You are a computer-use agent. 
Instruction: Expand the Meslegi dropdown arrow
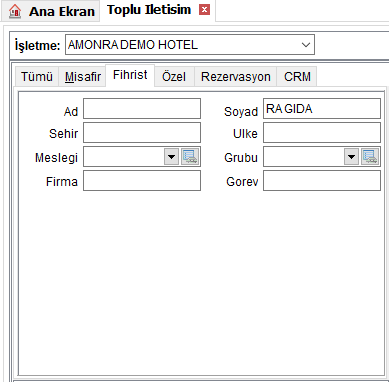click(172, 156)
